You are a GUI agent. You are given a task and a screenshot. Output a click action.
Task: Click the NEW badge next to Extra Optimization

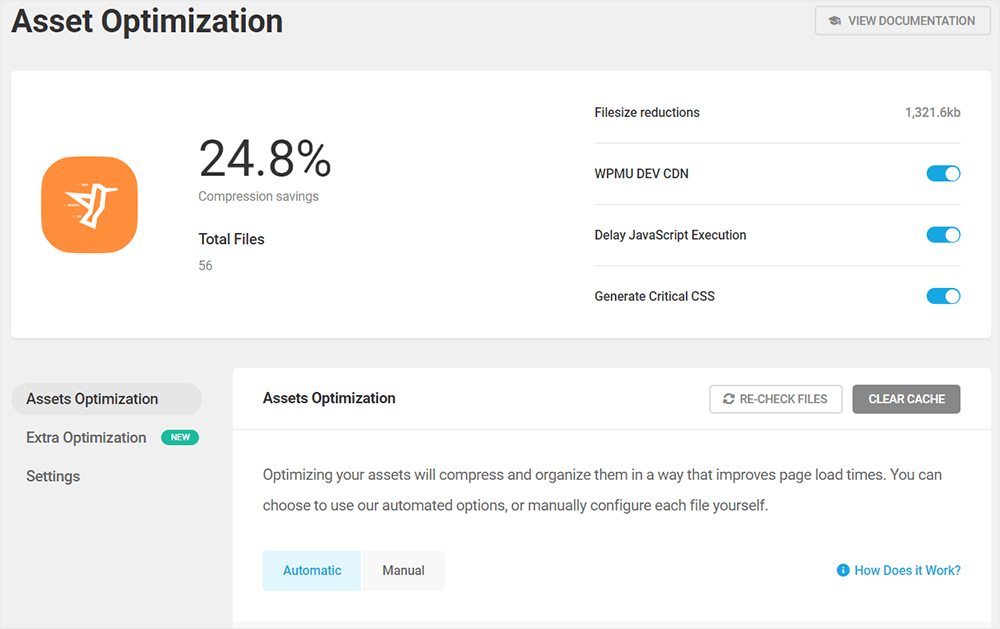tap(180, 438)
